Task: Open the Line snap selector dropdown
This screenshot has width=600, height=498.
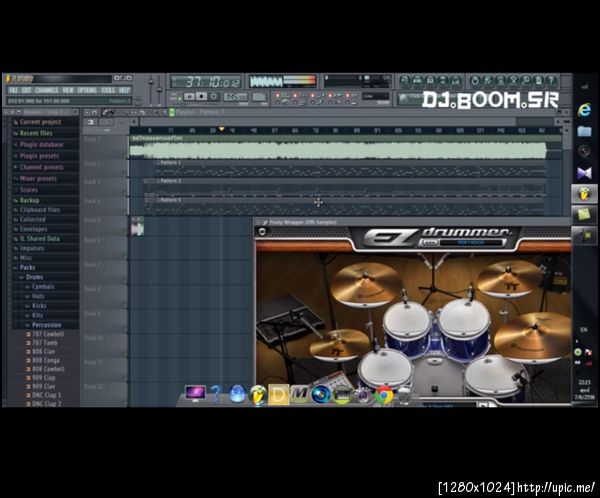Action: click(376, 96)
